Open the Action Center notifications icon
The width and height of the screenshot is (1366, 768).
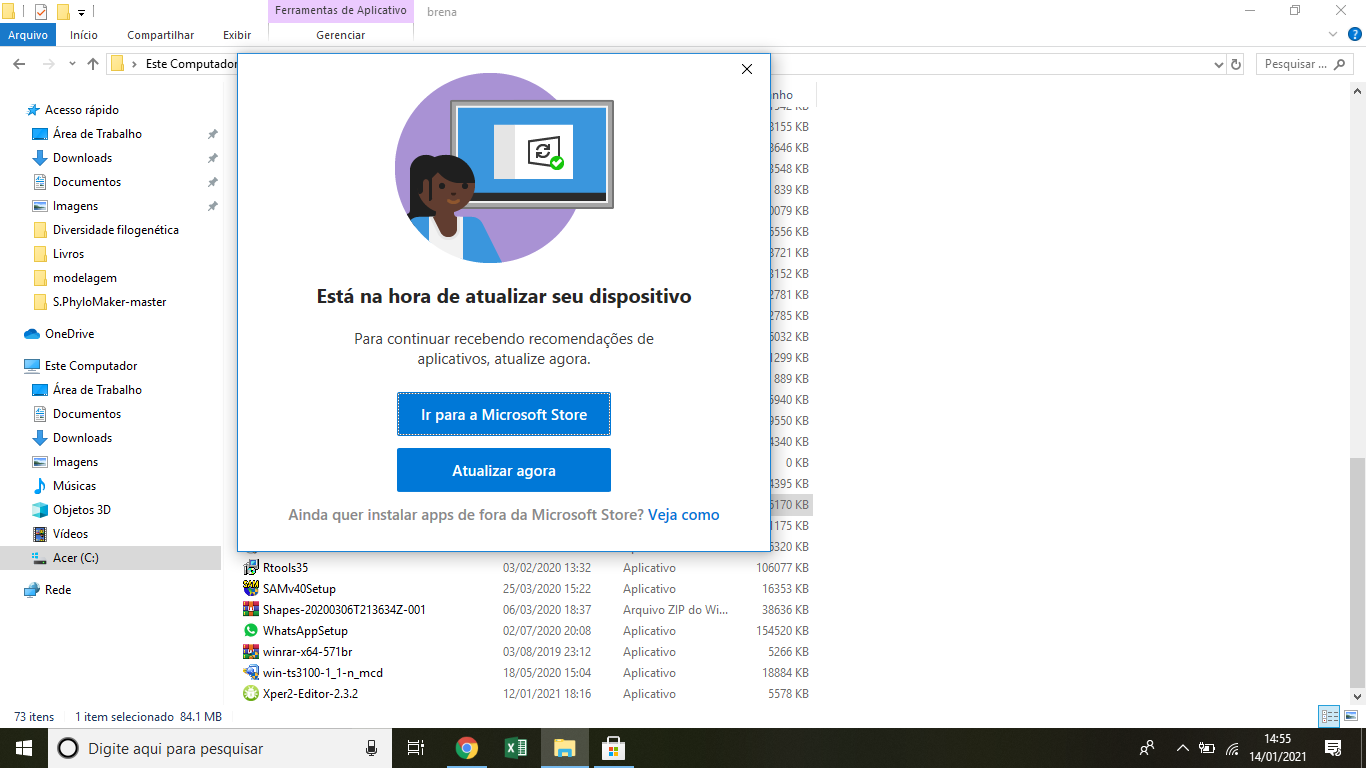click(1332, 748)
